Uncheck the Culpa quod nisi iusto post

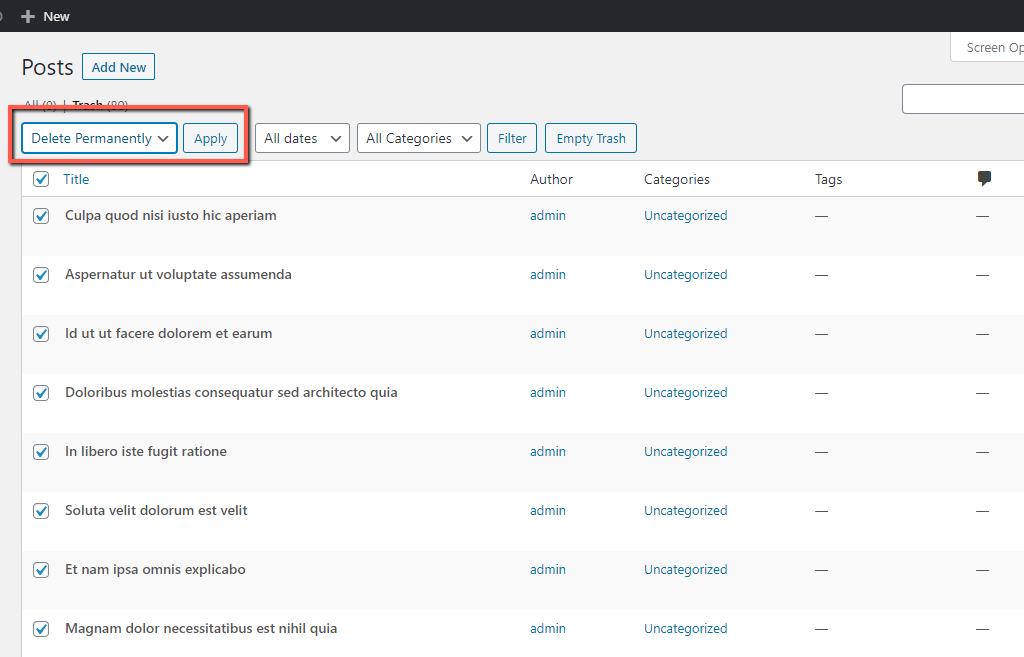coord(41,216)
